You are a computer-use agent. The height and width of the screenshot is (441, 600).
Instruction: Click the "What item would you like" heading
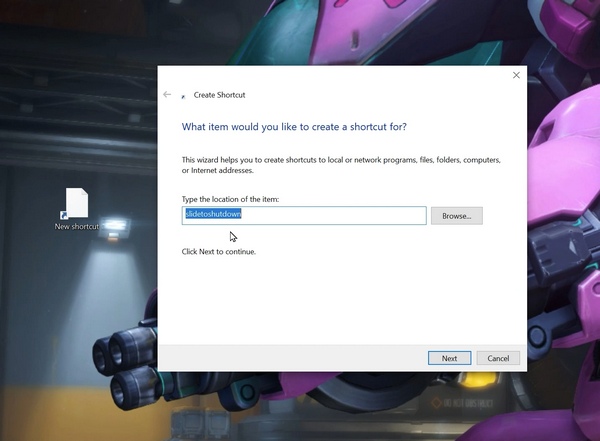[x=294, y=127]
